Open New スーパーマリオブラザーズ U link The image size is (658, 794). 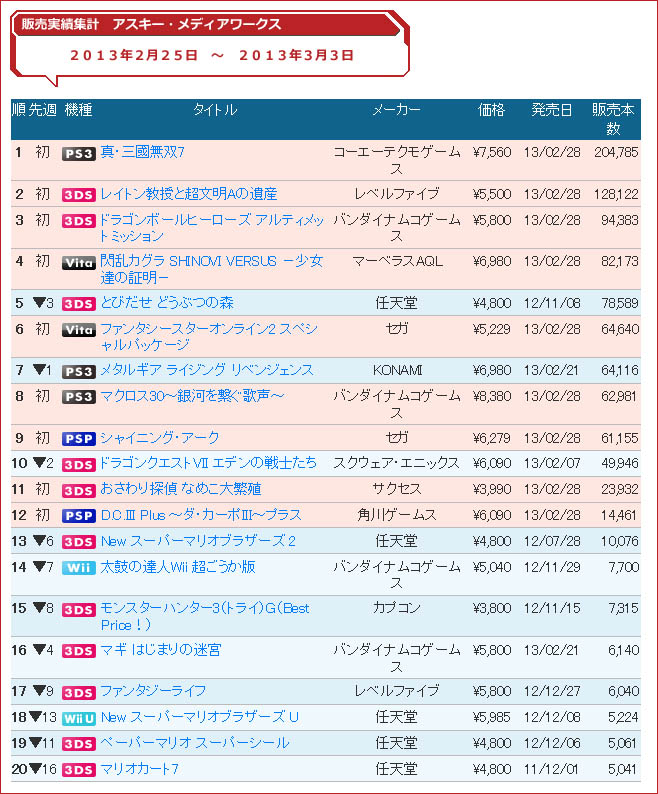pos(200,717)
